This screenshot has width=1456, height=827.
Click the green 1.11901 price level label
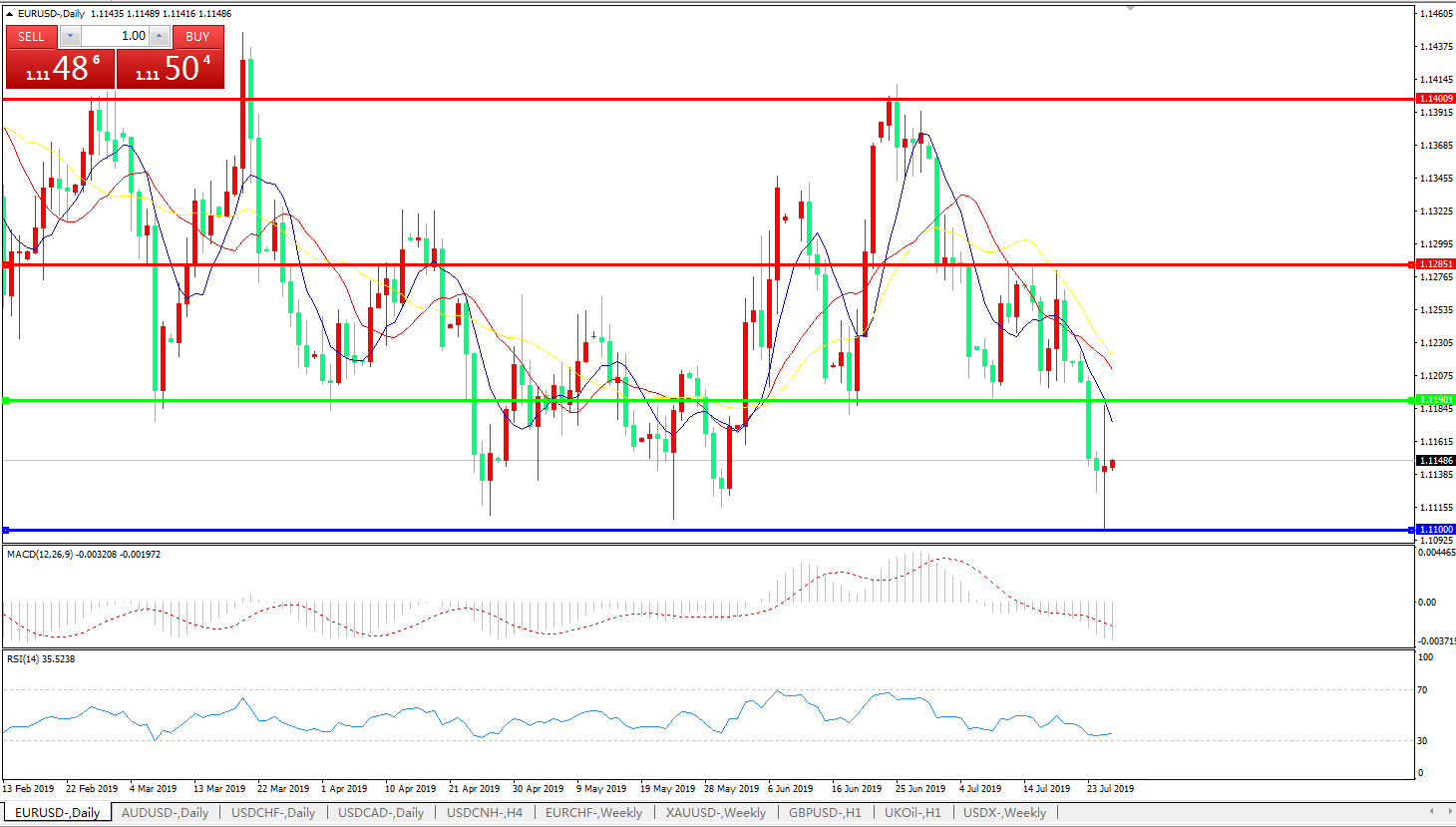[1436, 400]
